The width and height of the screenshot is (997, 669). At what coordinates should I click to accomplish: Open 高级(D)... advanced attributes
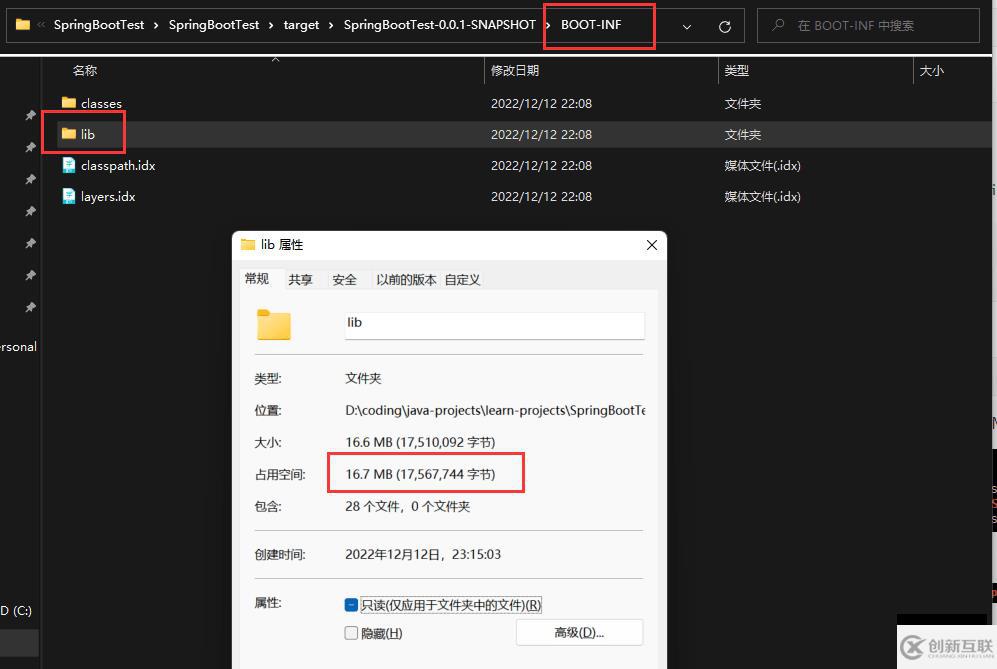(x=579, y=633)
